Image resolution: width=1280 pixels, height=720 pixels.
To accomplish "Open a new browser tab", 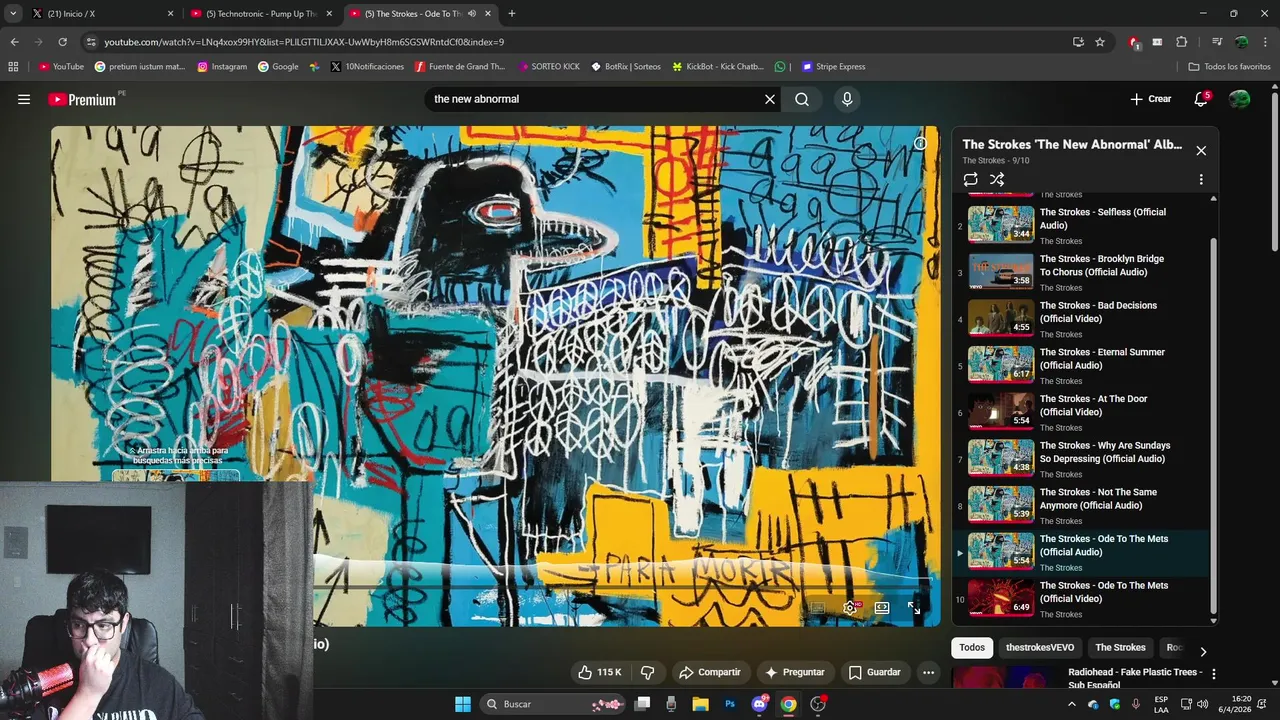I will [512, 14].
